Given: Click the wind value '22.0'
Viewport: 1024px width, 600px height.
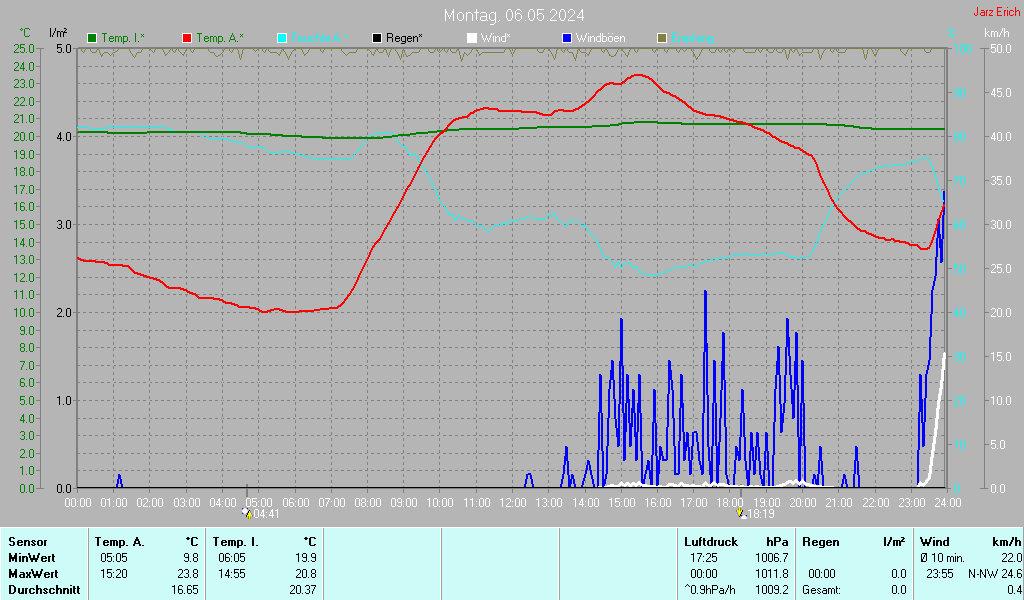Looking at the screenshot, I should tap(1011, 558).
